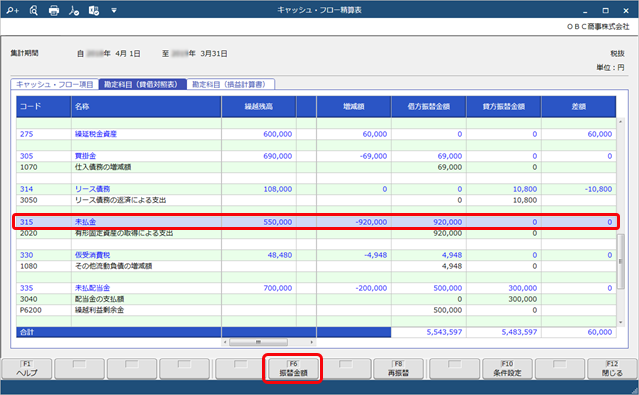The width and height of the screenshot is (639, 395).
Task: Click the vertical scrollbar down arrow
Action: tap(621, 322)
